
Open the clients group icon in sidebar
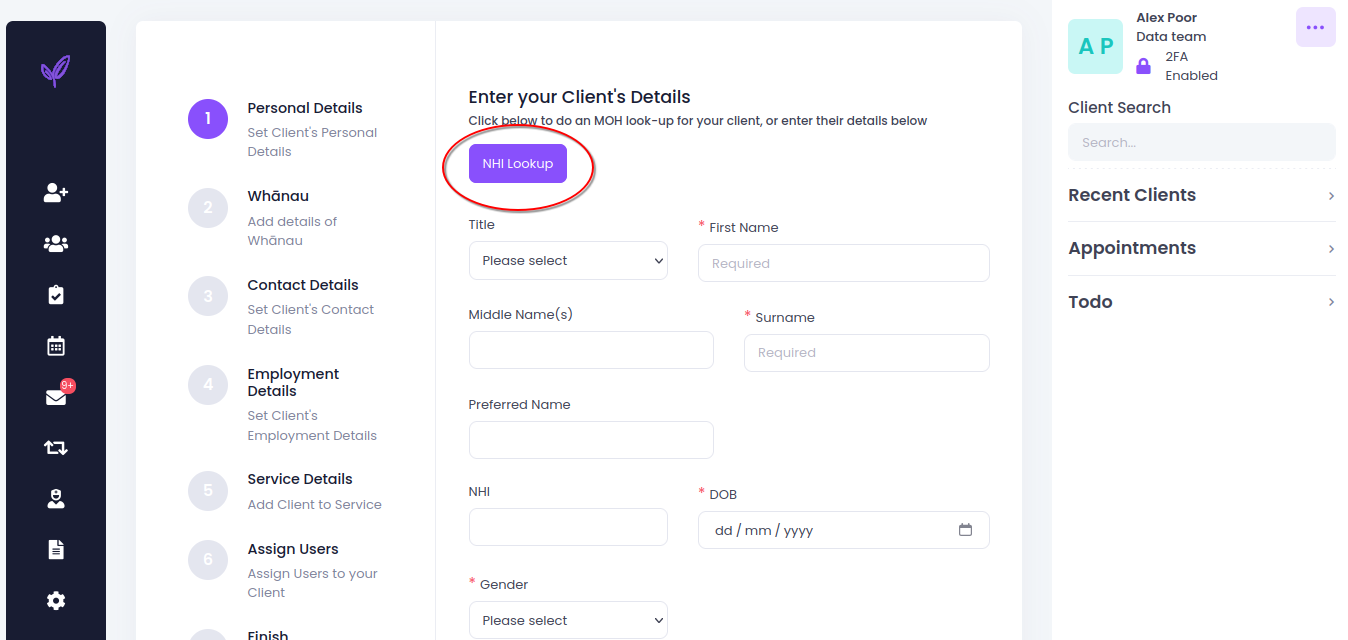click(x=56, y=244)
